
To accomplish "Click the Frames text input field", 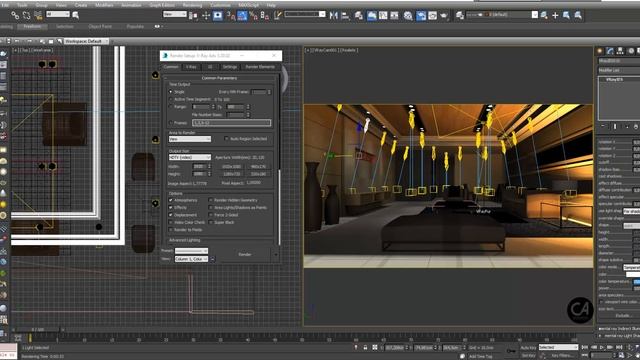I will pos(231,122).
